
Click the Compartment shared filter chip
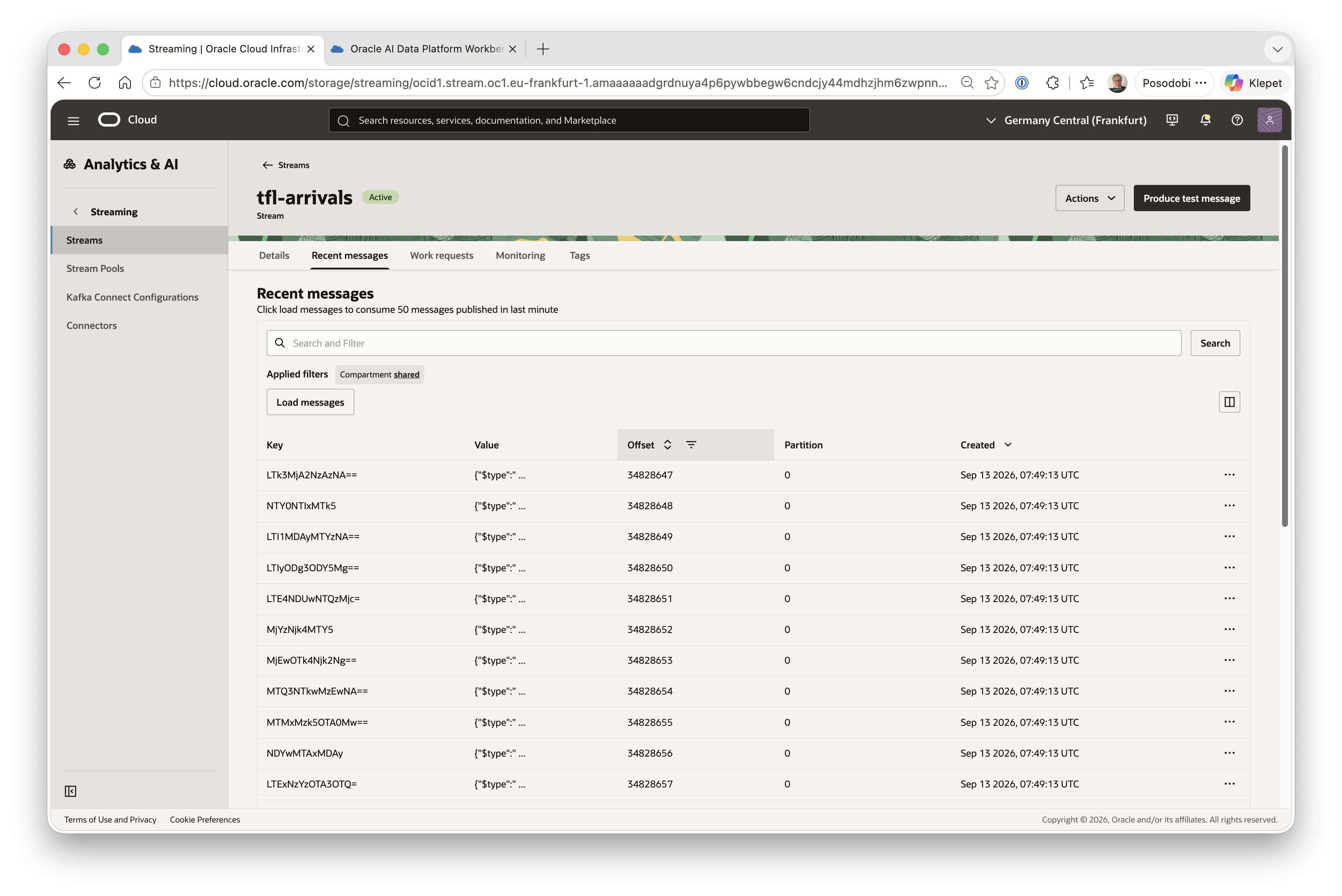pos(379,374)
